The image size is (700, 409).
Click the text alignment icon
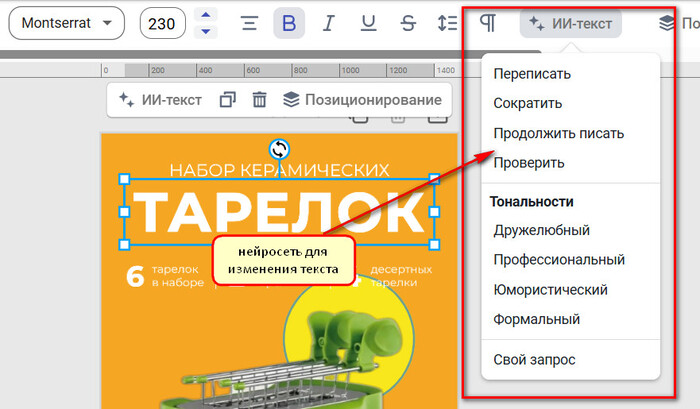(250, 23)
